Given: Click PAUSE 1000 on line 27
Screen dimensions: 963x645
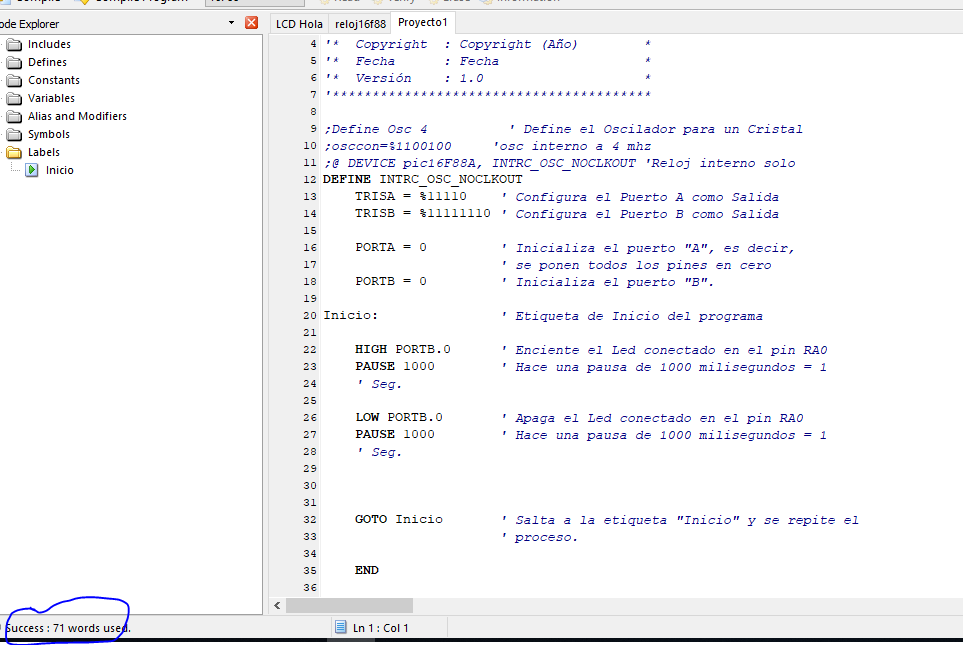Looking at the screenshot, I should tap(394, 434).
